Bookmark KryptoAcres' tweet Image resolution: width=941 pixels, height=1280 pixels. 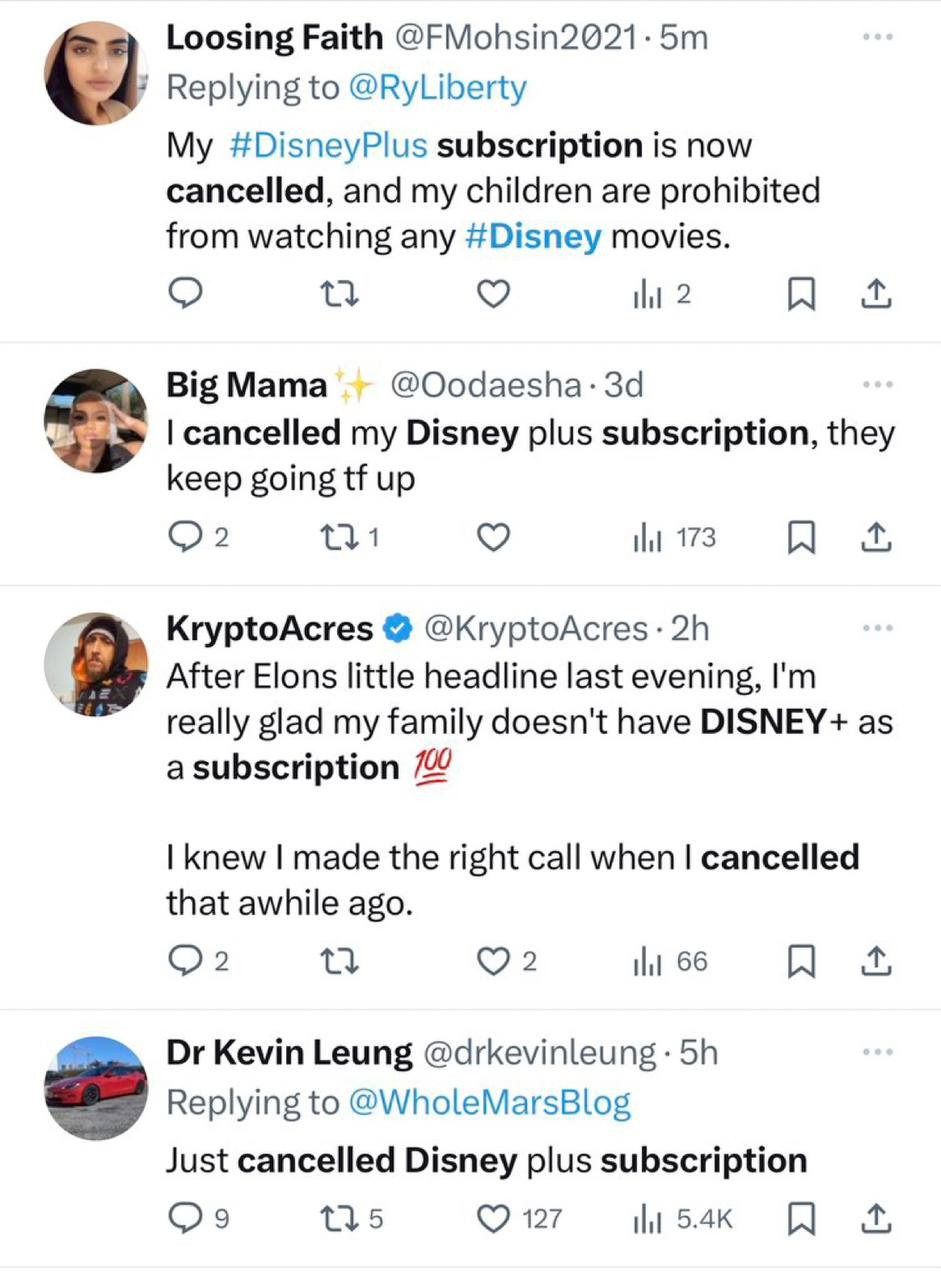(800, 962)
